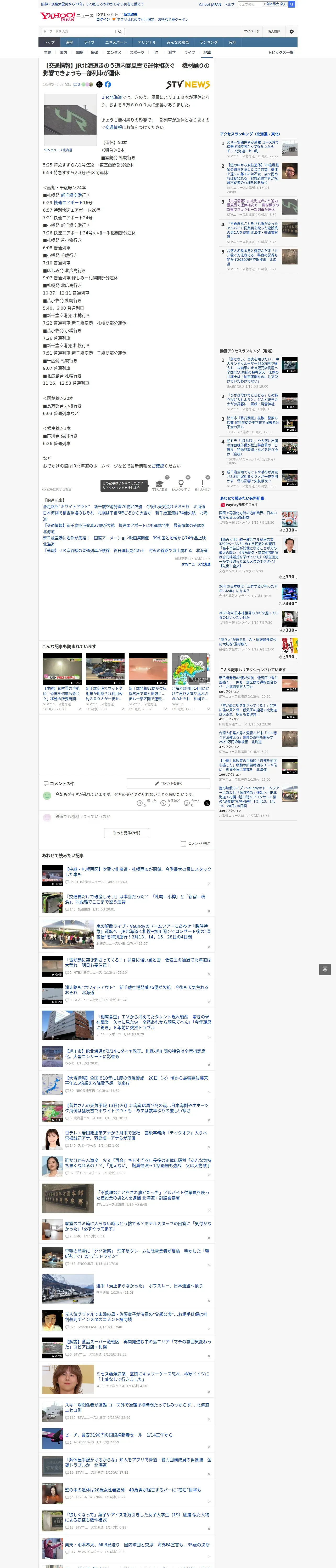Open related link about 新千歳空港発着76便欠航
336x1568 pixels.
pyautogui.click(x=124, y=507)
